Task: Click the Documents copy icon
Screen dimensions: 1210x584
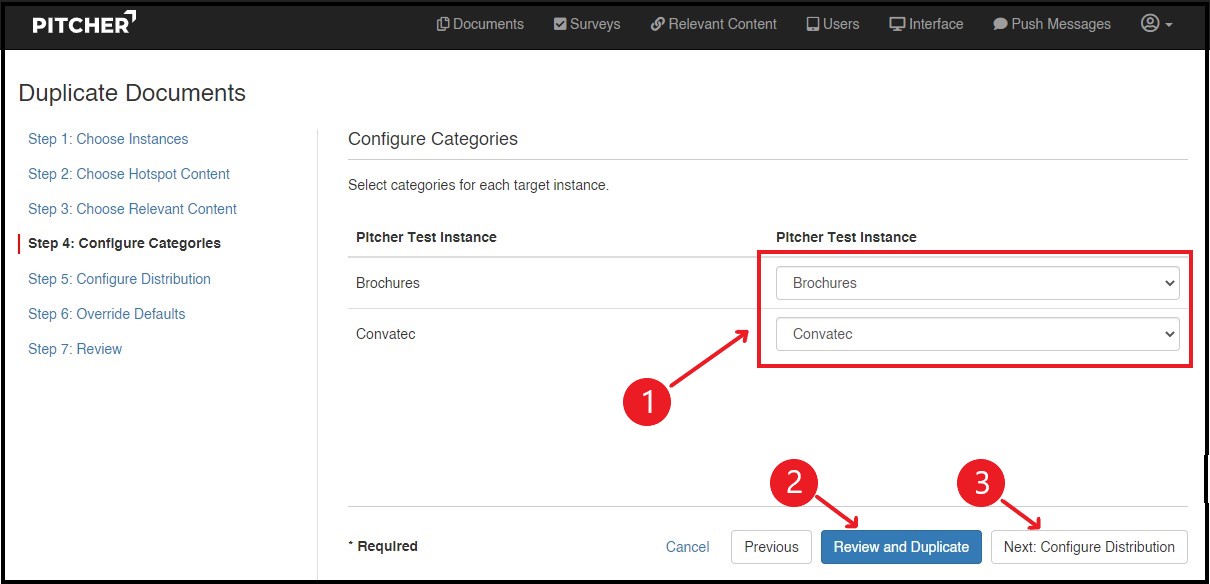Action: click(443, 24)
